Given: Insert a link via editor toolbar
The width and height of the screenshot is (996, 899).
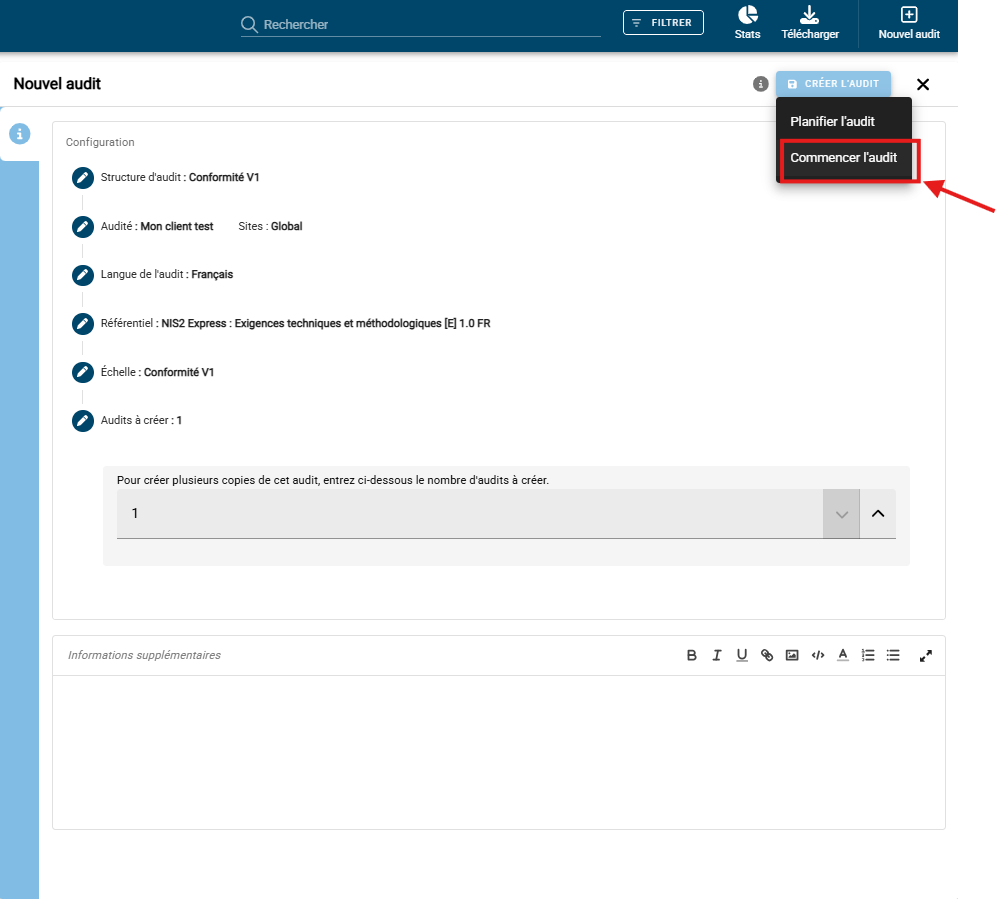Looking at the screenshot, I should (767, 655).
